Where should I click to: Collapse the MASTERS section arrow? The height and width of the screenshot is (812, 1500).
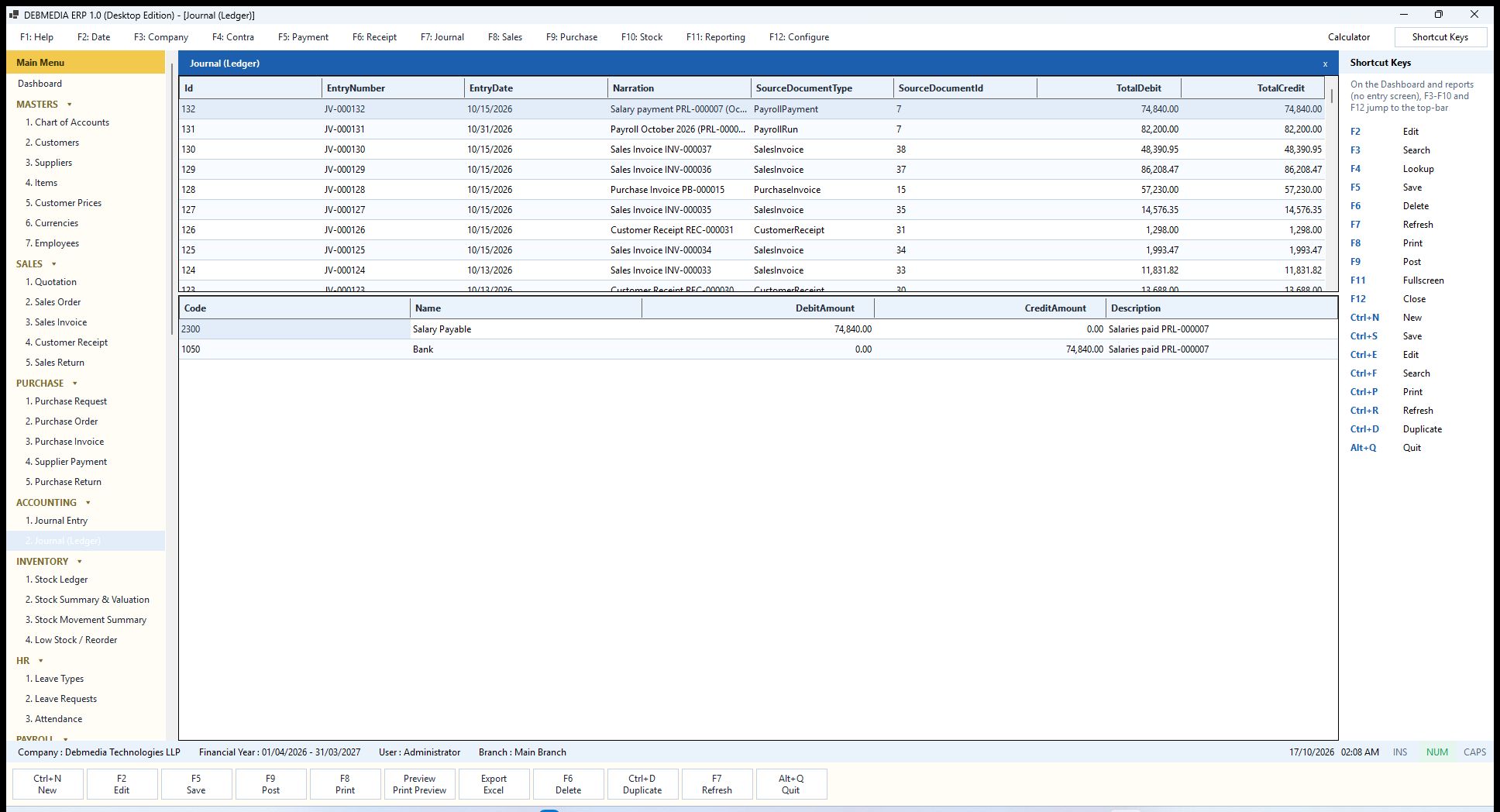[70, 105]
